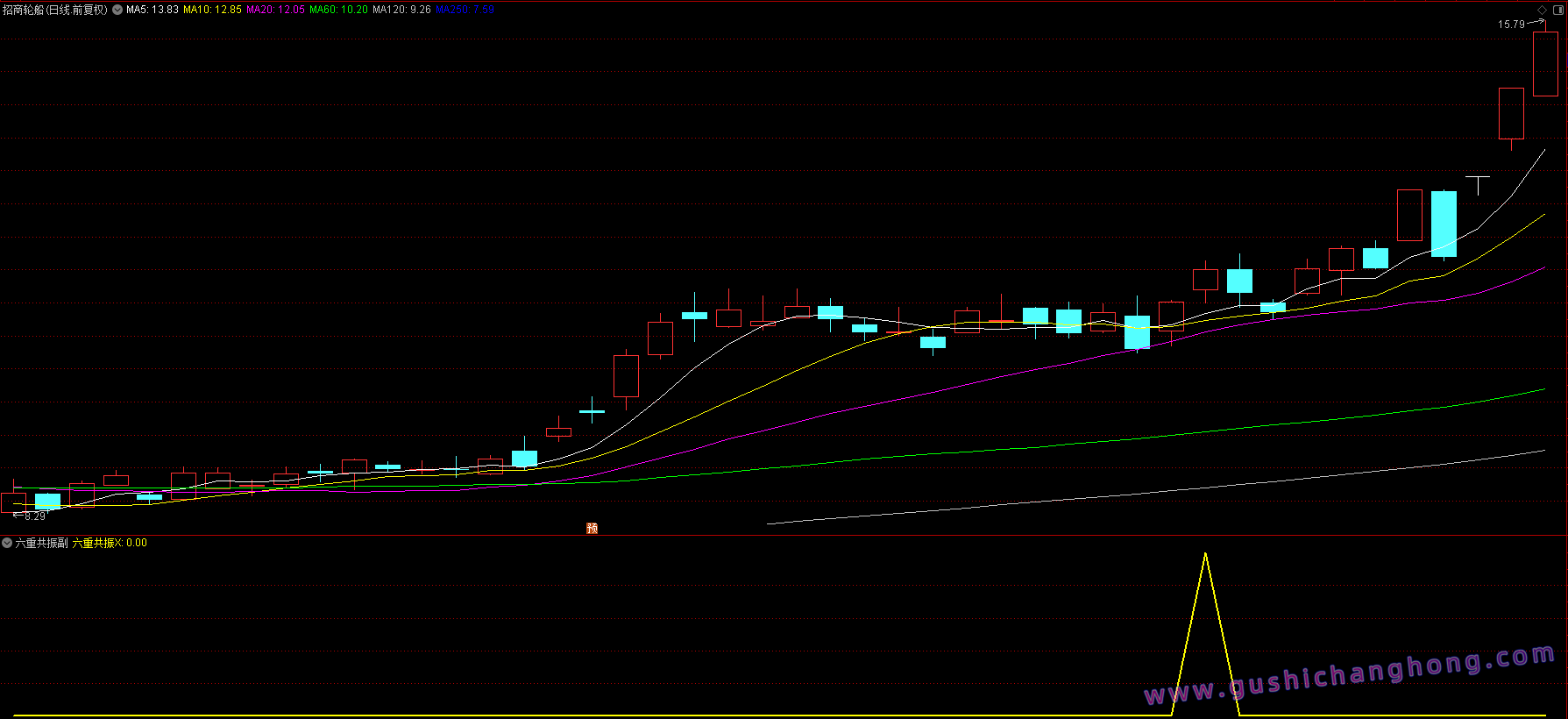The width and height of the screenshot is (1568, 719).
Task: Click the orange 预 forecast marker
Action: [x=592, y=528]
